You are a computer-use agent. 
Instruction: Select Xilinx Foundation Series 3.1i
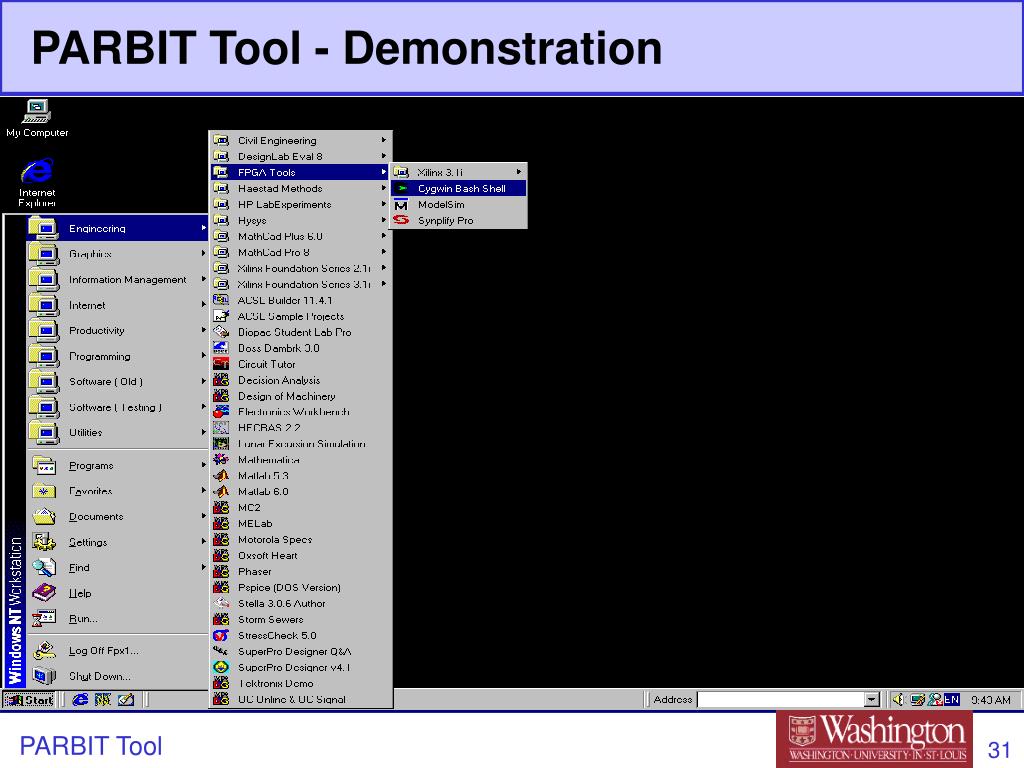tap(300, 284)
